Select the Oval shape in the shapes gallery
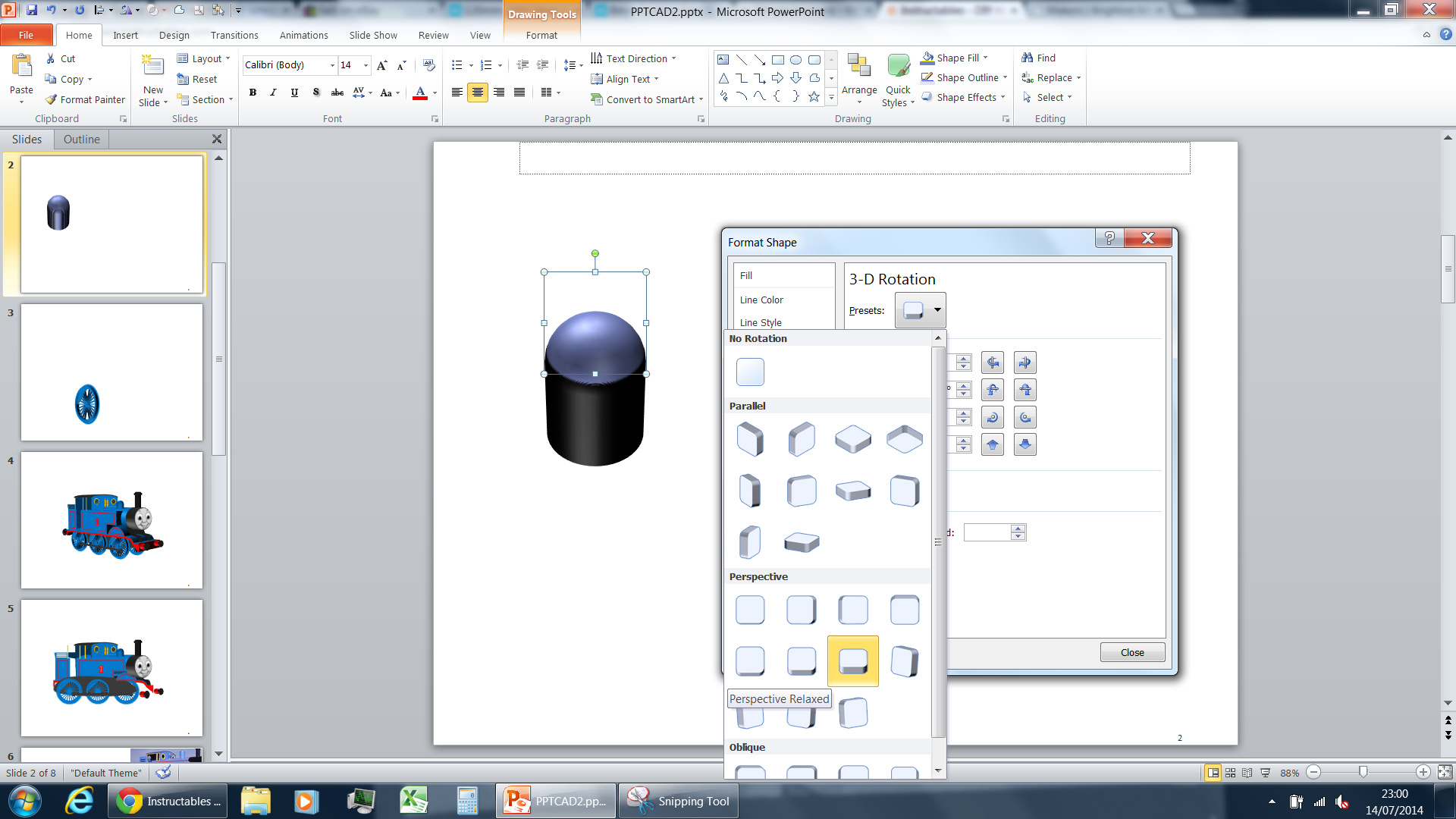Screen dimensions: 1456x819 click(795, 59)
